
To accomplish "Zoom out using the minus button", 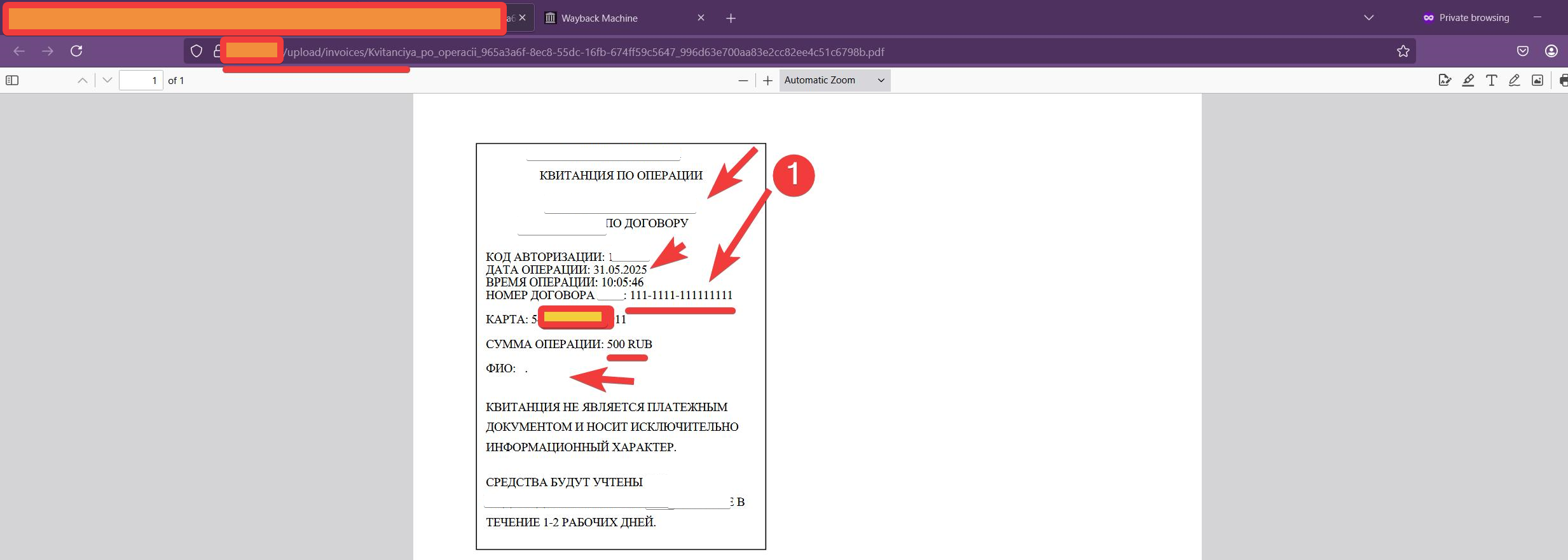I will click(743, 80).
